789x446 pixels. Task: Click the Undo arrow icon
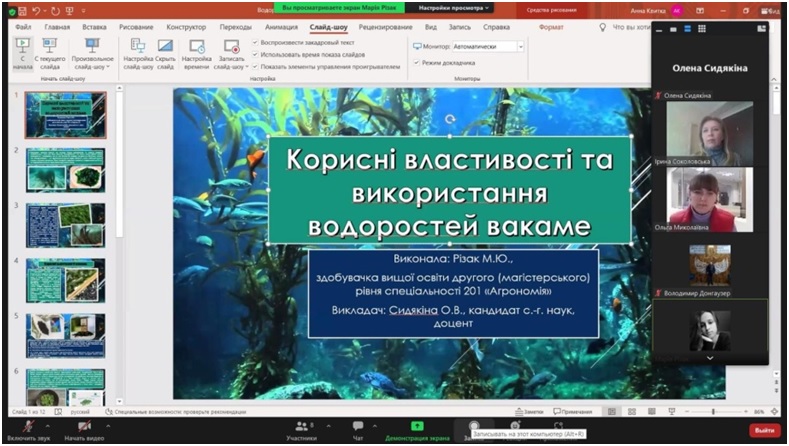click(36, 11)
